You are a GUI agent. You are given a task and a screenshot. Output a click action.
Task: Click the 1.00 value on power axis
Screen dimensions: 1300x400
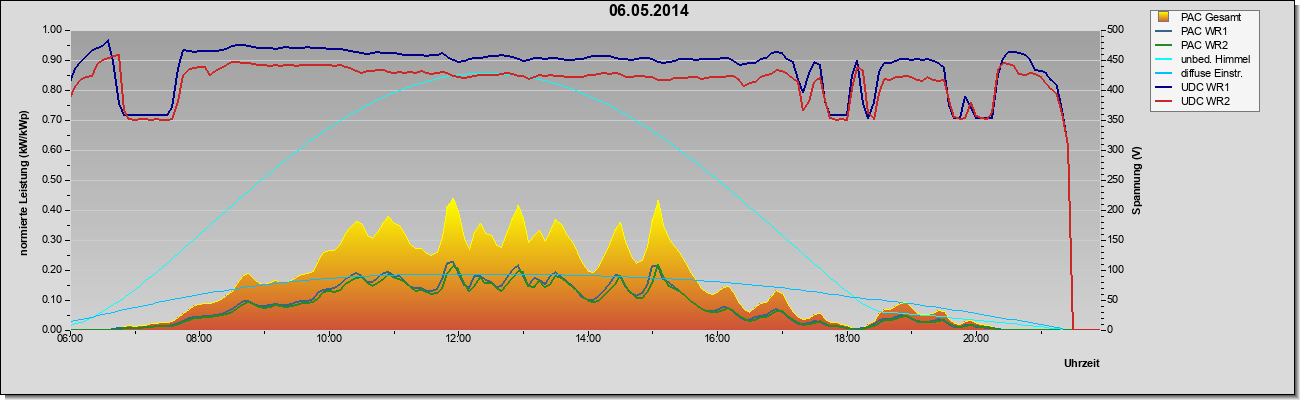tap(52, 30)
